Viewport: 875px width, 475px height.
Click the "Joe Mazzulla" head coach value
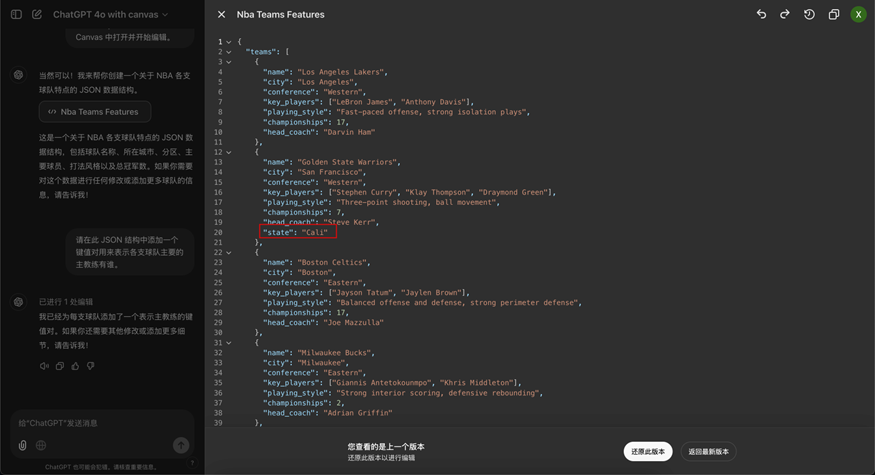coord(353,323)
